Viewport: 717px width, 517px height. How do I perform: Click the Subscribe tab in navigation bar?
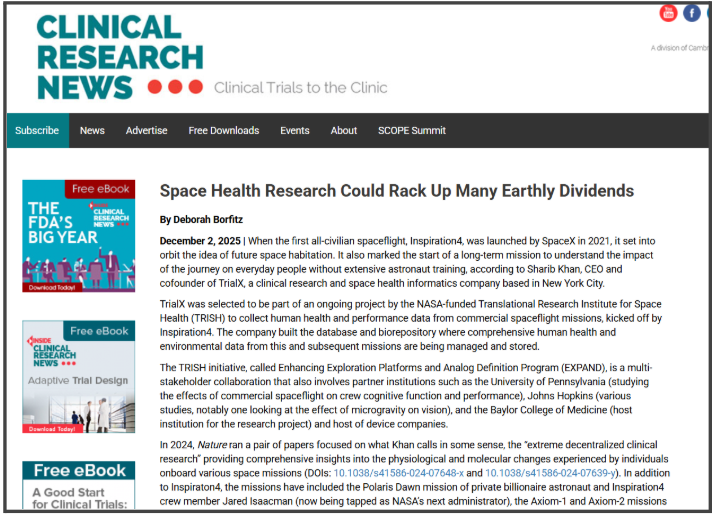(37, 130)
